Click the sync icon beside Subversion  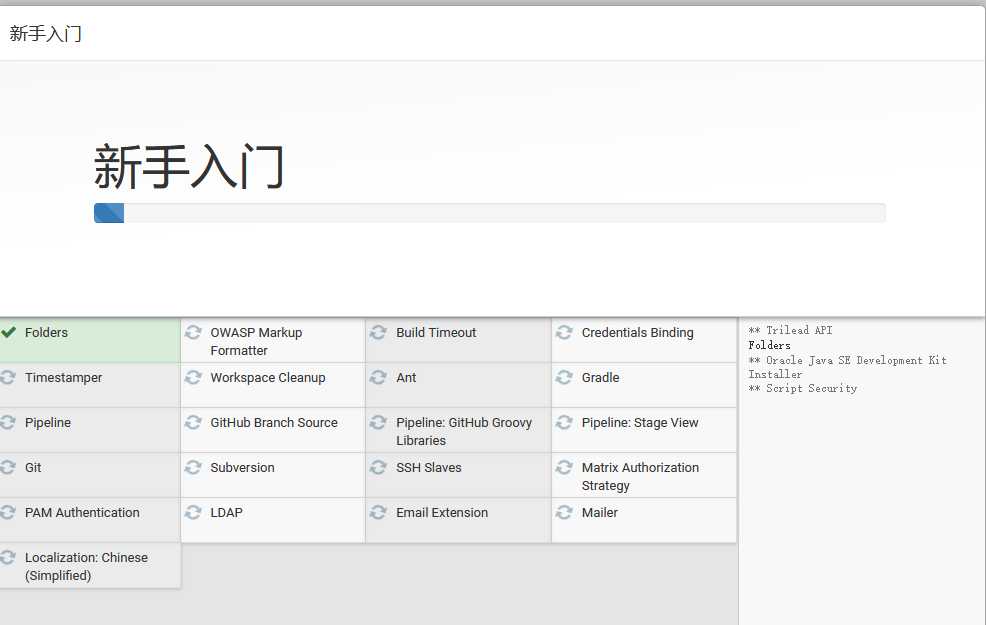193,467
